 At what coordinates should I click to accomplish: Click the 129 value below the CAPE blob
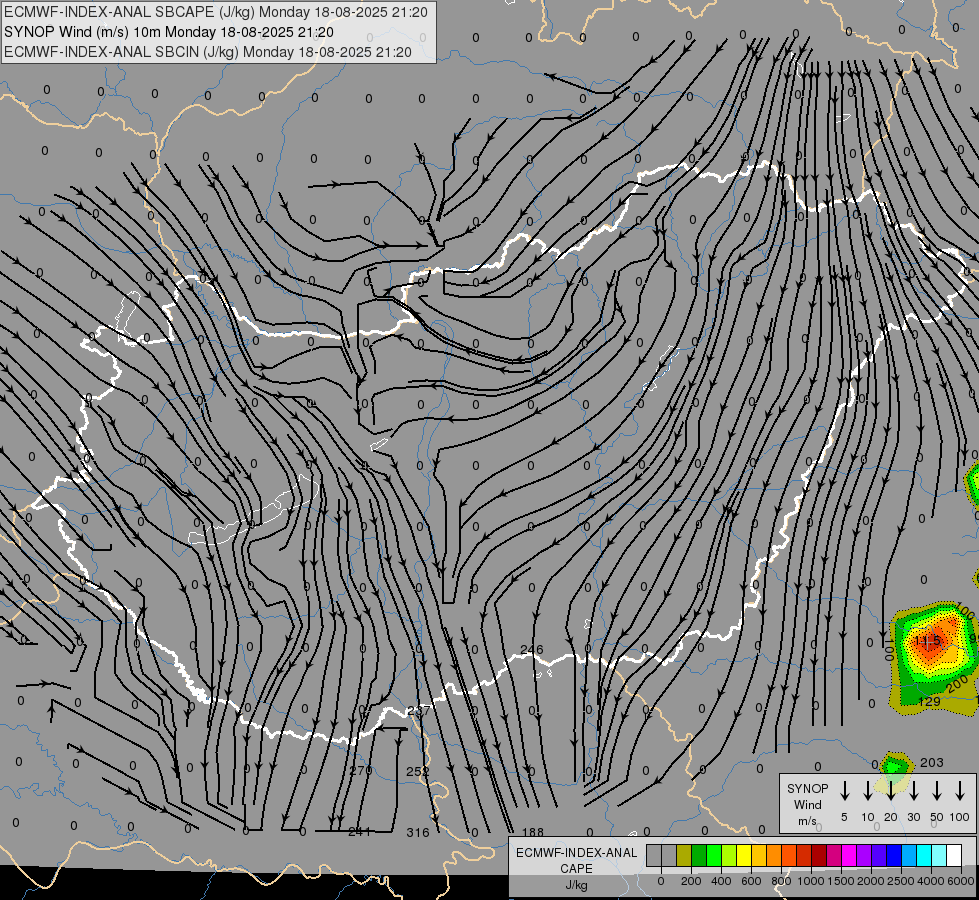(x=929, y=701)
